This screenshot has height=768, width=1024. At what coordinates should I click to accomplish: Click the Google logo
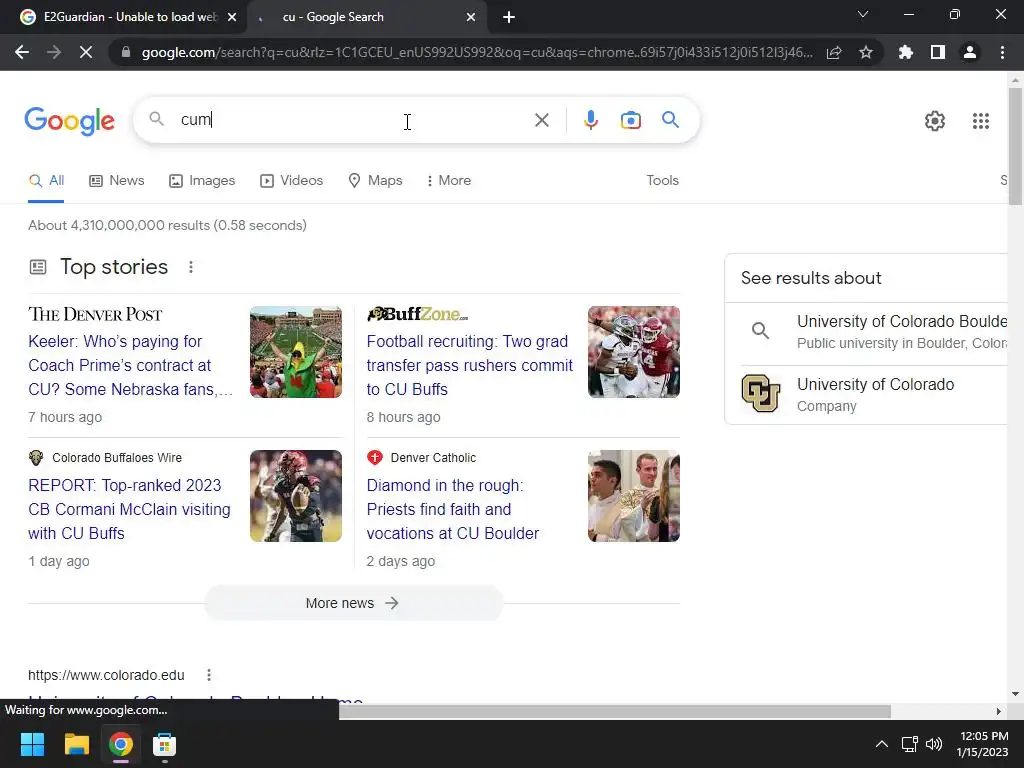point(69,121)
